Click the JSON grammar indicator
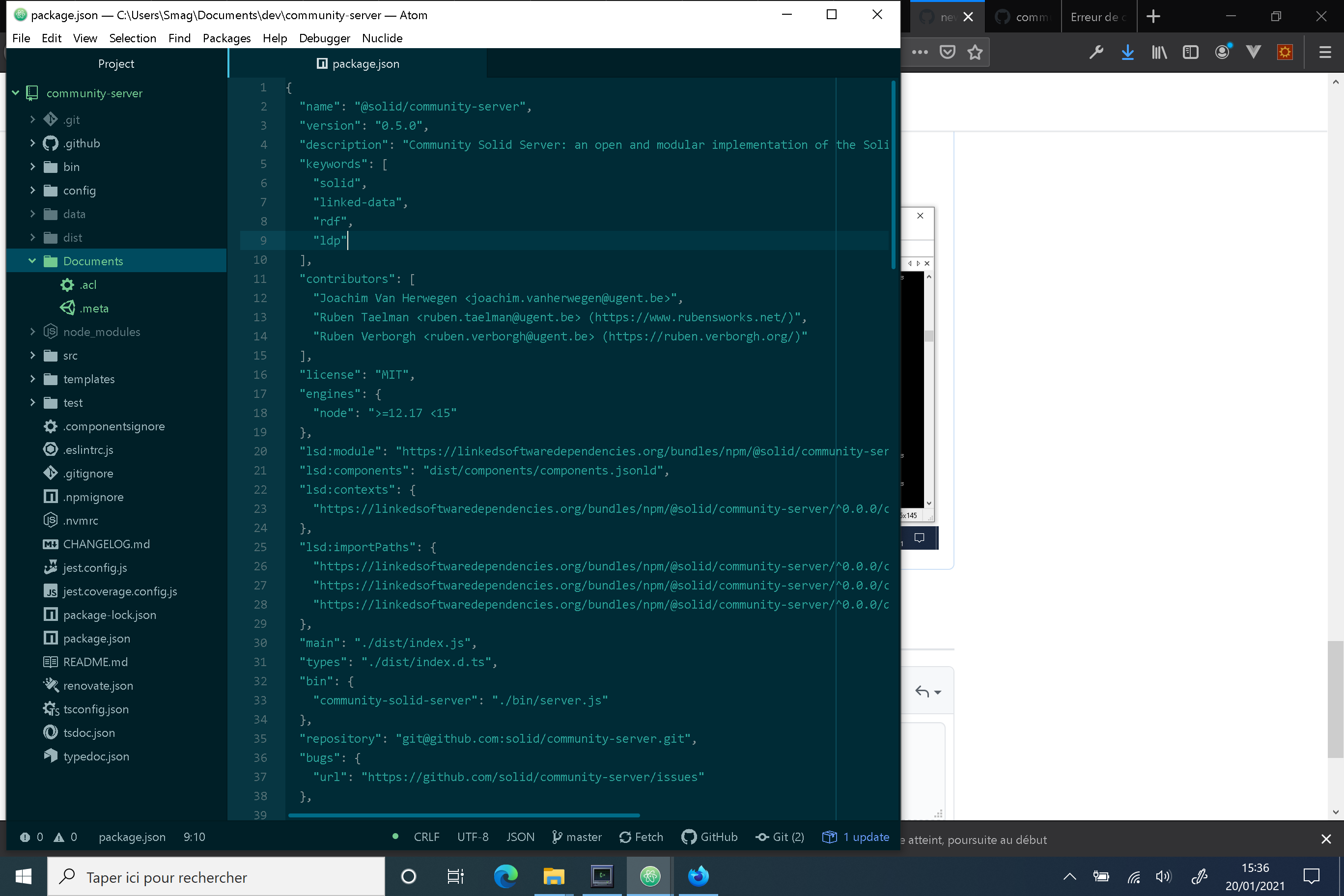1344x896 pixels. pos(520,837)
